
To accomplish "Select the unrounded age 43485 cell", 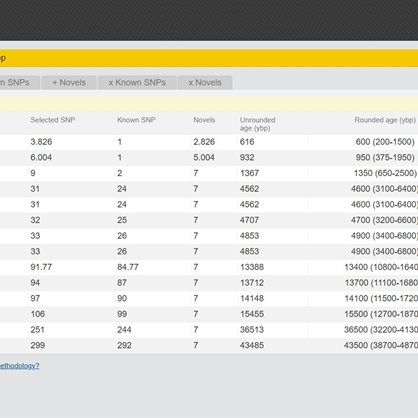I will click(x=252, y=345).
